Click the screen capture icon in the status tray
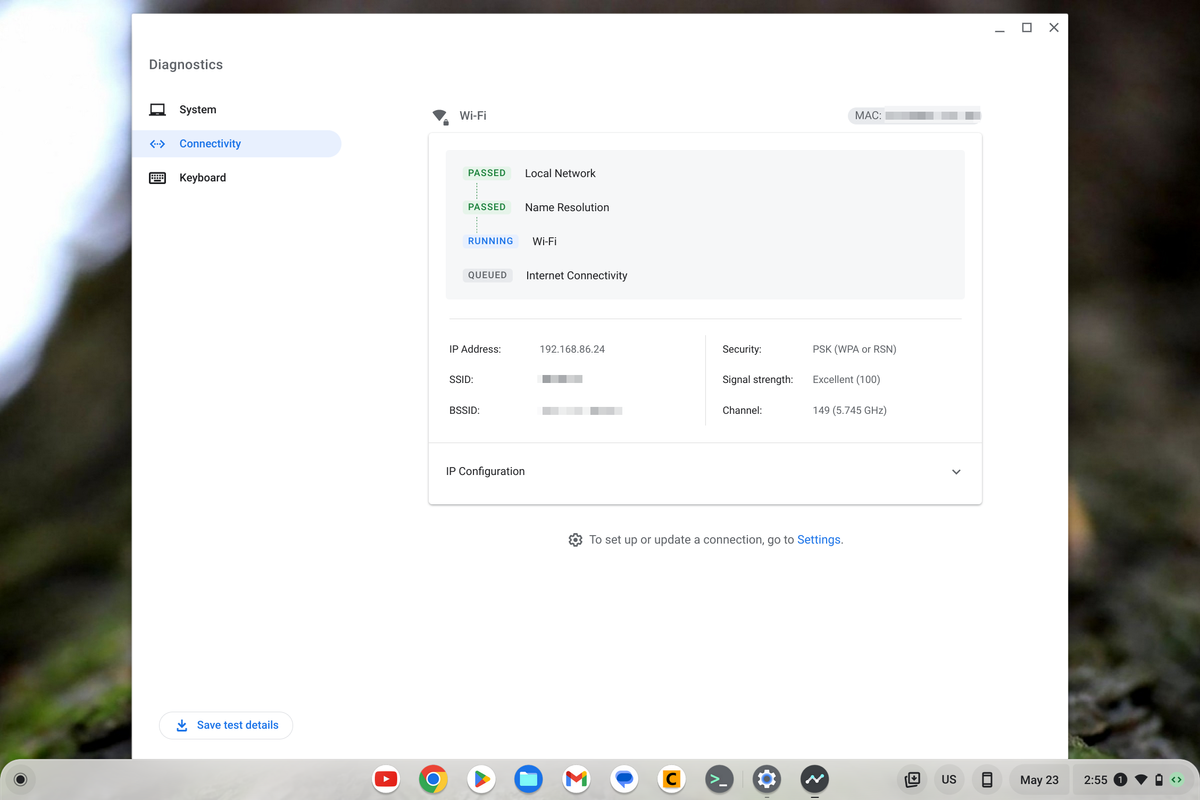 (x=911, y=779)
